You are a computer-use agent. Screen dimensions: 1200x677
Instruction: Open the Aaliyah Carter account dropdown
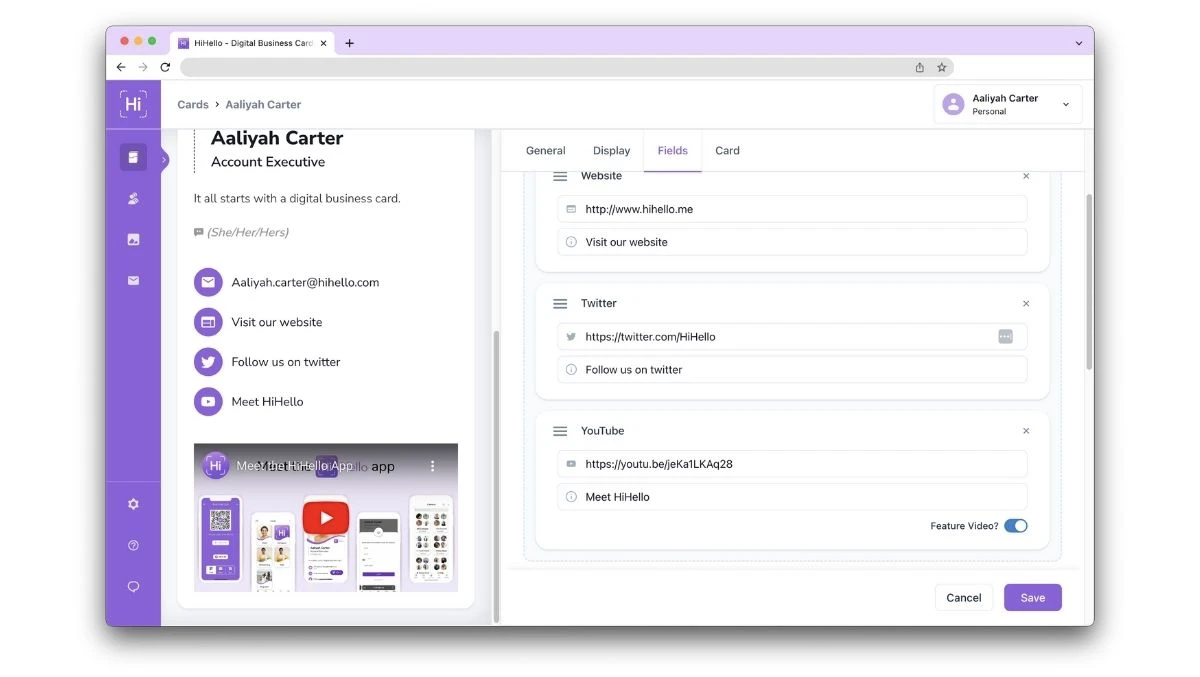[1007, 103]
